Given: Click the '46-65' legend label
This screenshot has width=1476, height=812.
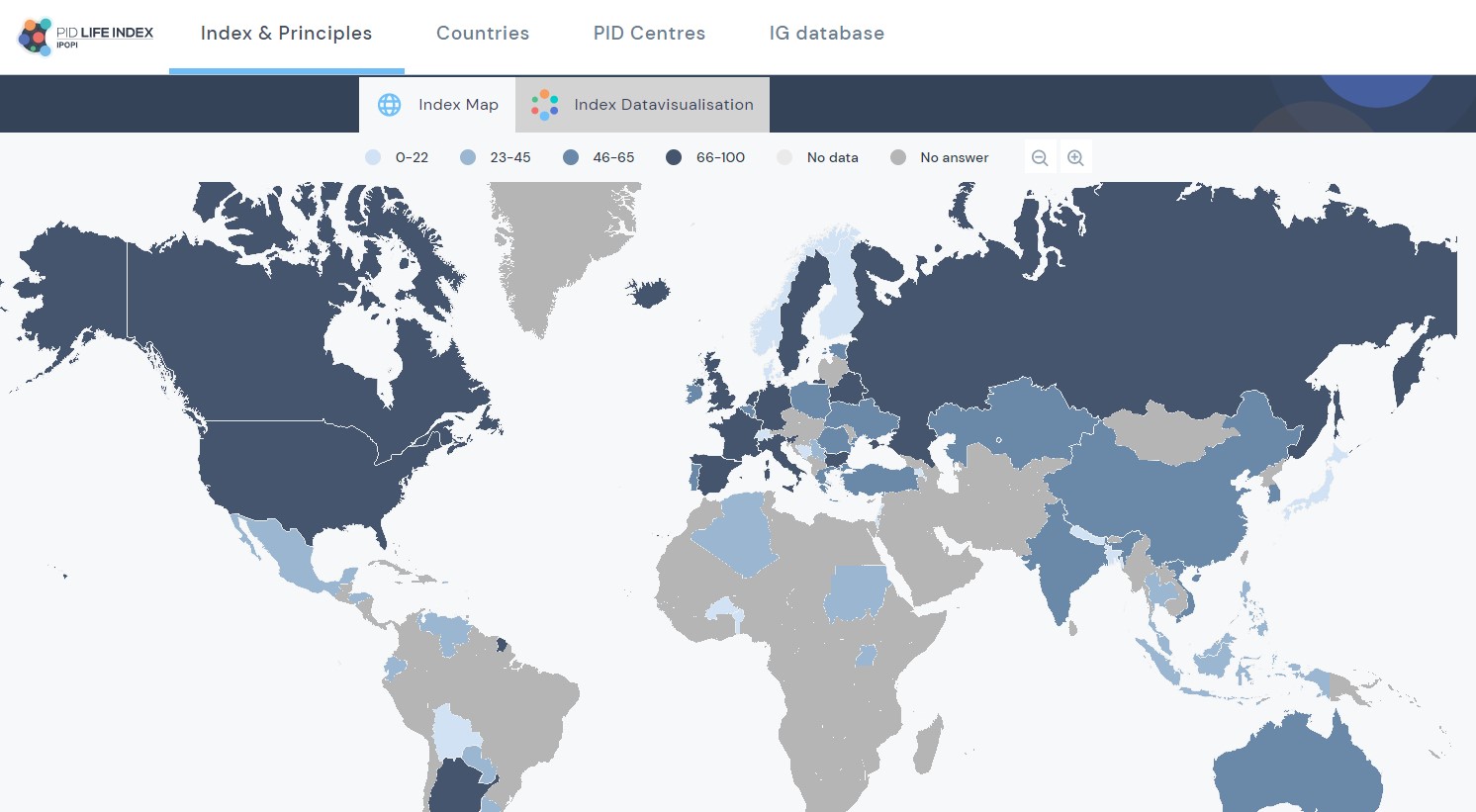Looking at the screenshot, I should click(613, 157).
